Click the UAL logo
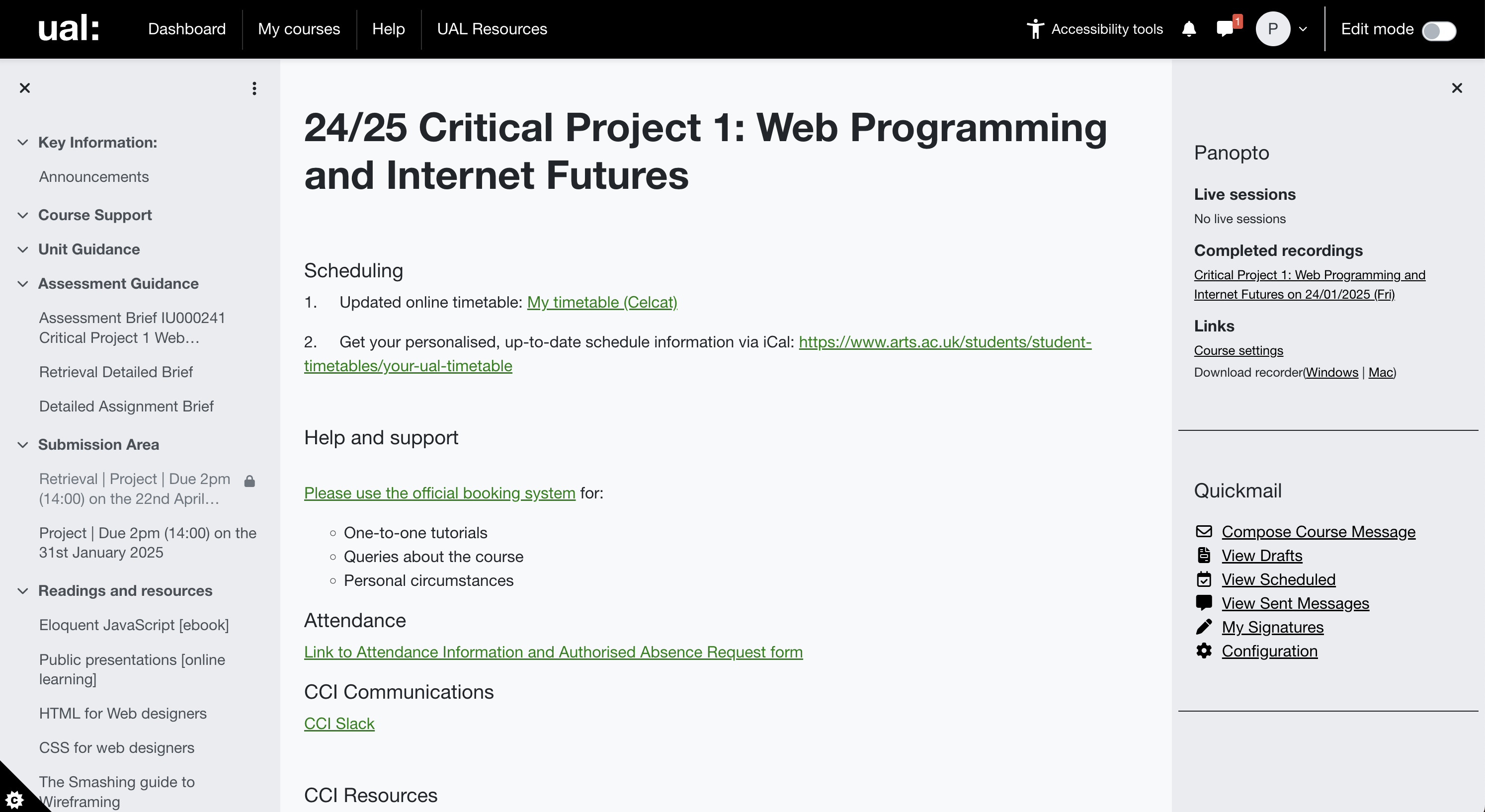 click(x=68, y=29)
